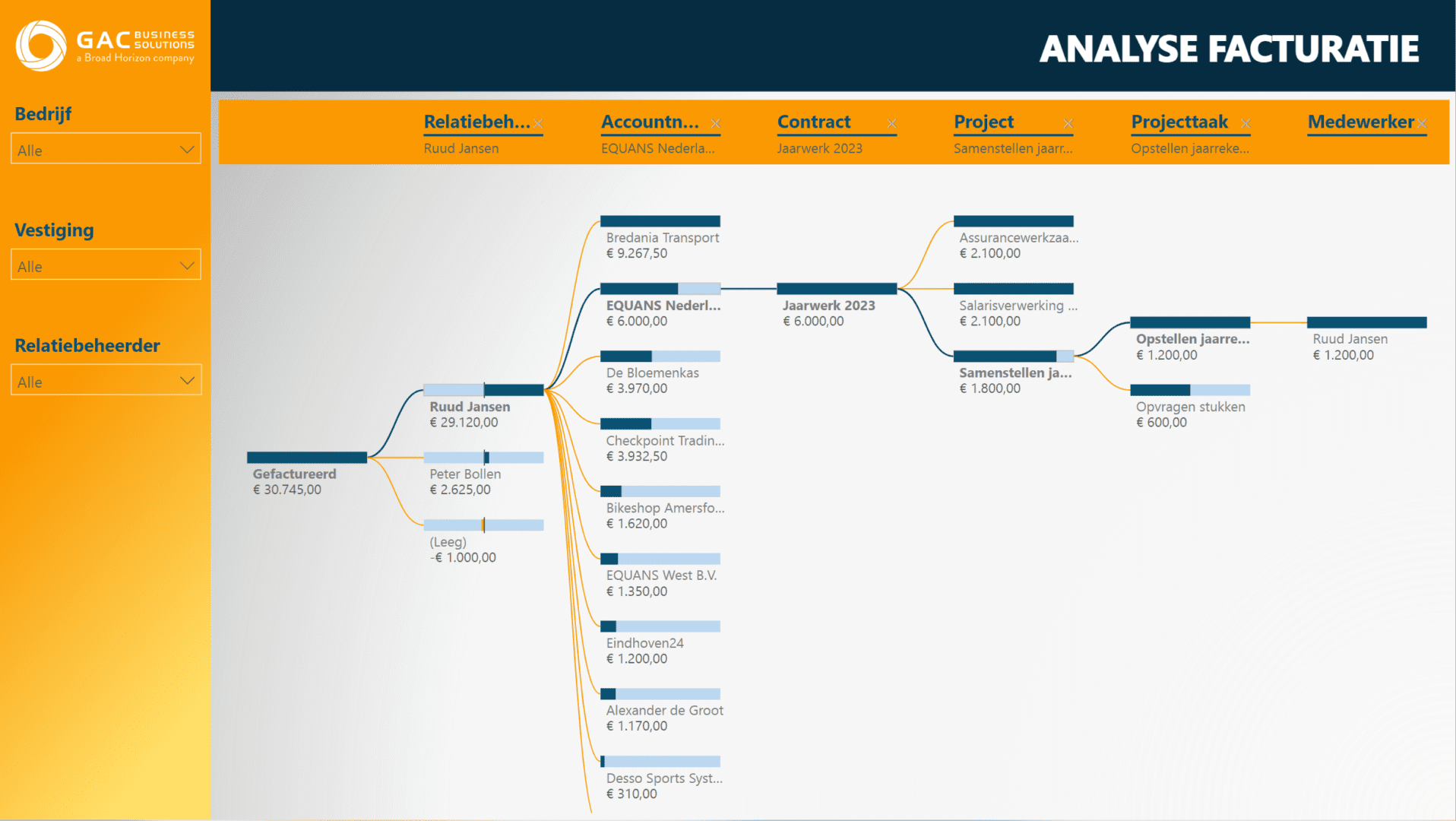Collapse the EQUANS Nederl... account bar
Screen dimensions: 1456x821
660,289
